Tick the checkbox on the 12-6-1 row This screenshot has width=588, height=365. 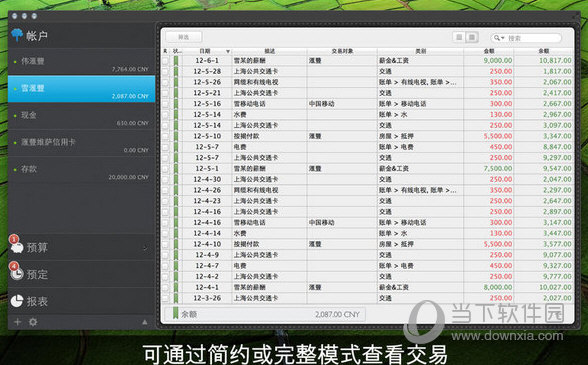(165, 60)
